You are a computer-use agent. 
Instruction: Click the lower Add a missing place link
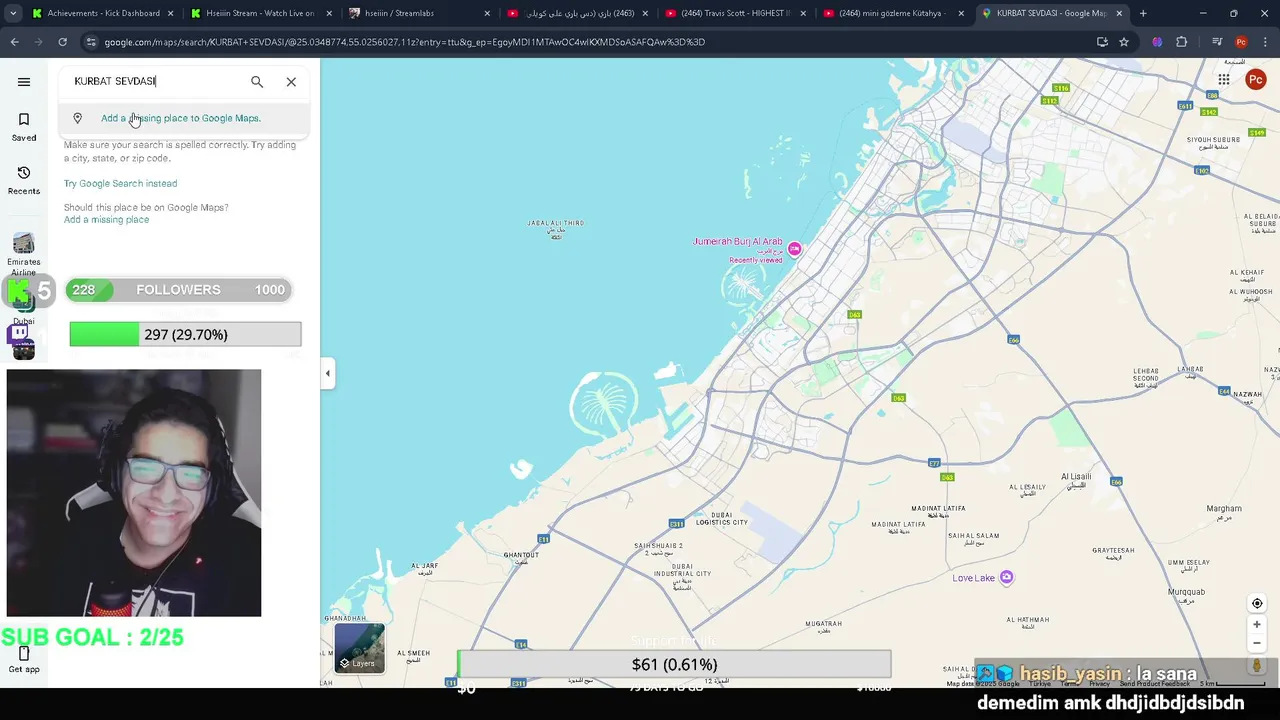(x=106, y=220)
